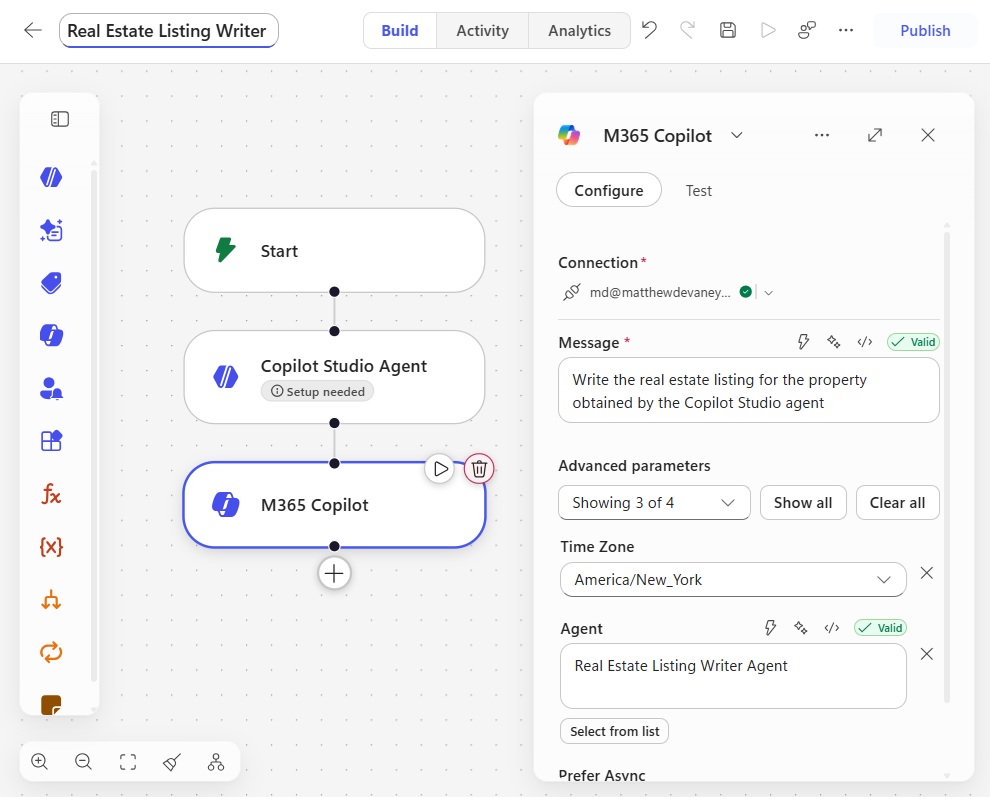
Task: Click the Show all button
Action: point(803,503)
